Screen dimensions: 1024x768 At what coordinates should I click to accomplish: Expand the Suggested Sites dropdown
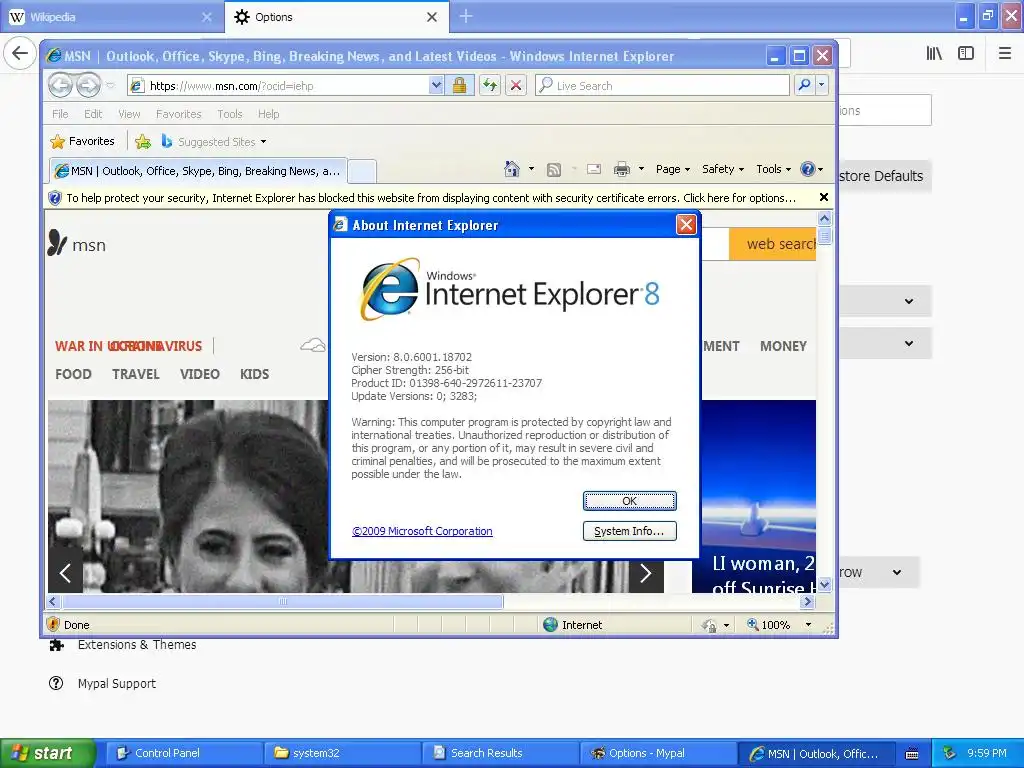click(263, 142)
